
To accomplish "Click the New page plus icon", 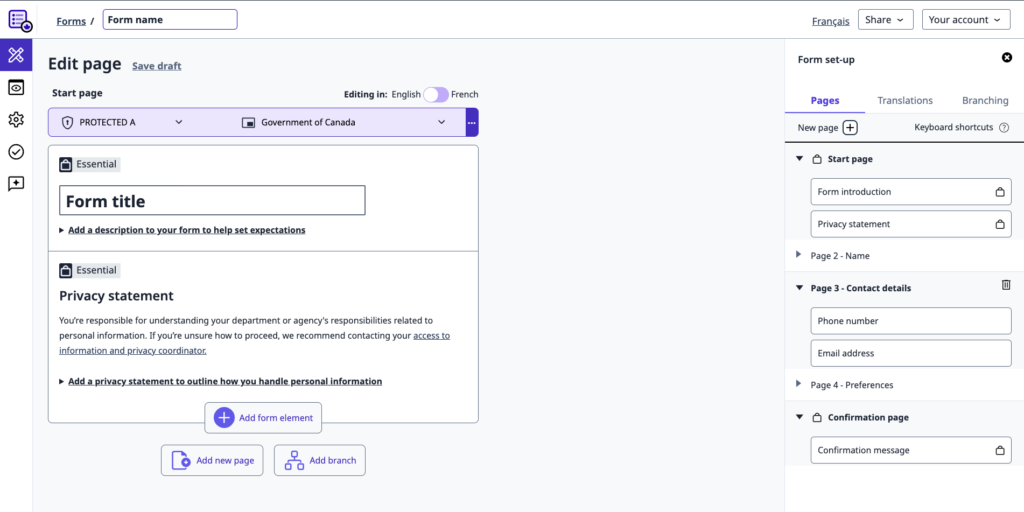I will coord(850,128).
